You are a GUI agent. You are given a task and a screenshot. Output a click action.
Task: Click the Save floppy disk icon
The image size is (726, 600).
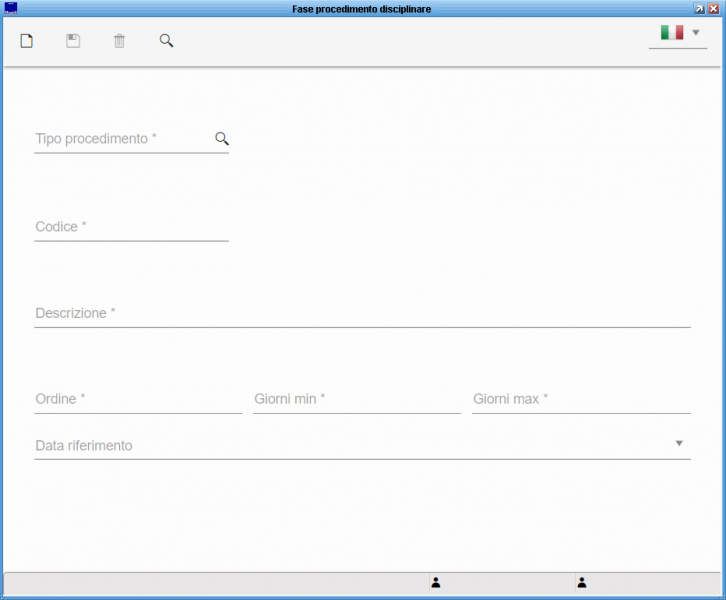point(73,41)
